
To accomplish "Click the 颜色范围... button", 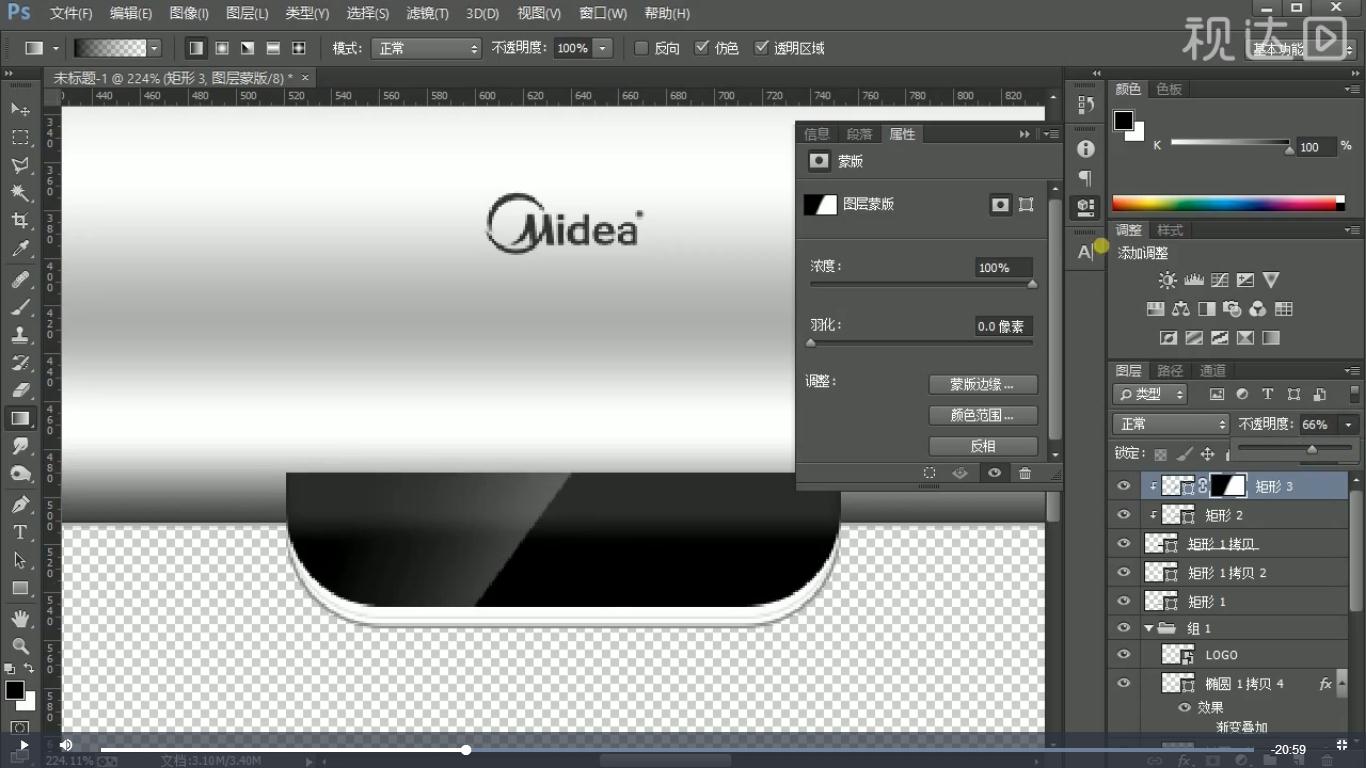I will tap(983, 415).
